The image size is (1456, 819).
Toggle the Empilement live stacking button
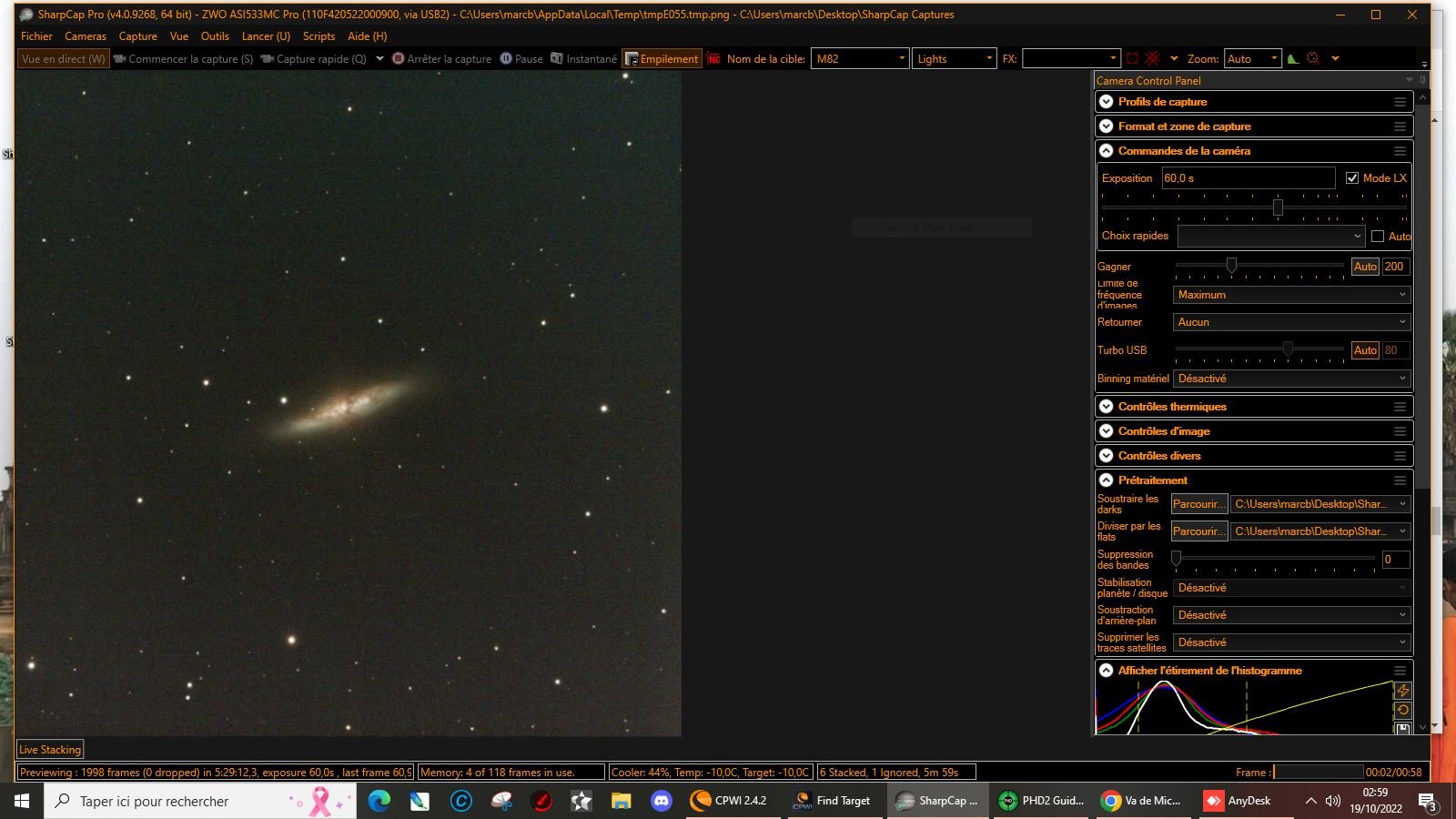662,58
